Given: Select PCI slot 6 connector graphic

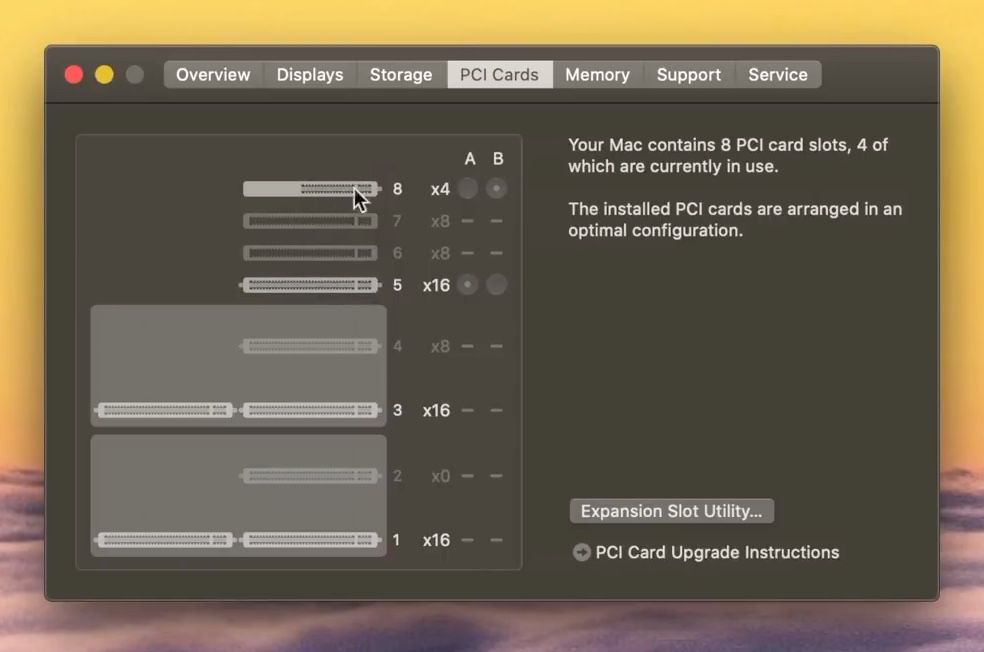Looking at the screenshot, I should tap(311, 253).
